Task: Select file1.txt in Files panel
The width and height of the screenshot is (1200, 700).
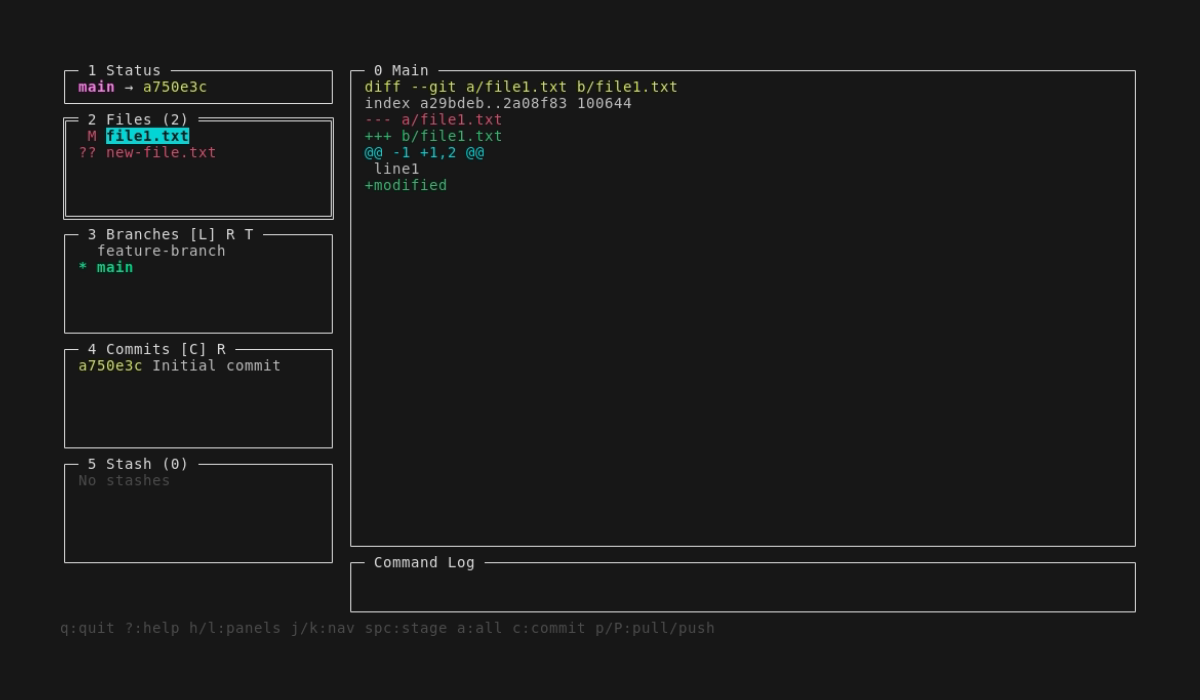Action: (x=147, y=136)
